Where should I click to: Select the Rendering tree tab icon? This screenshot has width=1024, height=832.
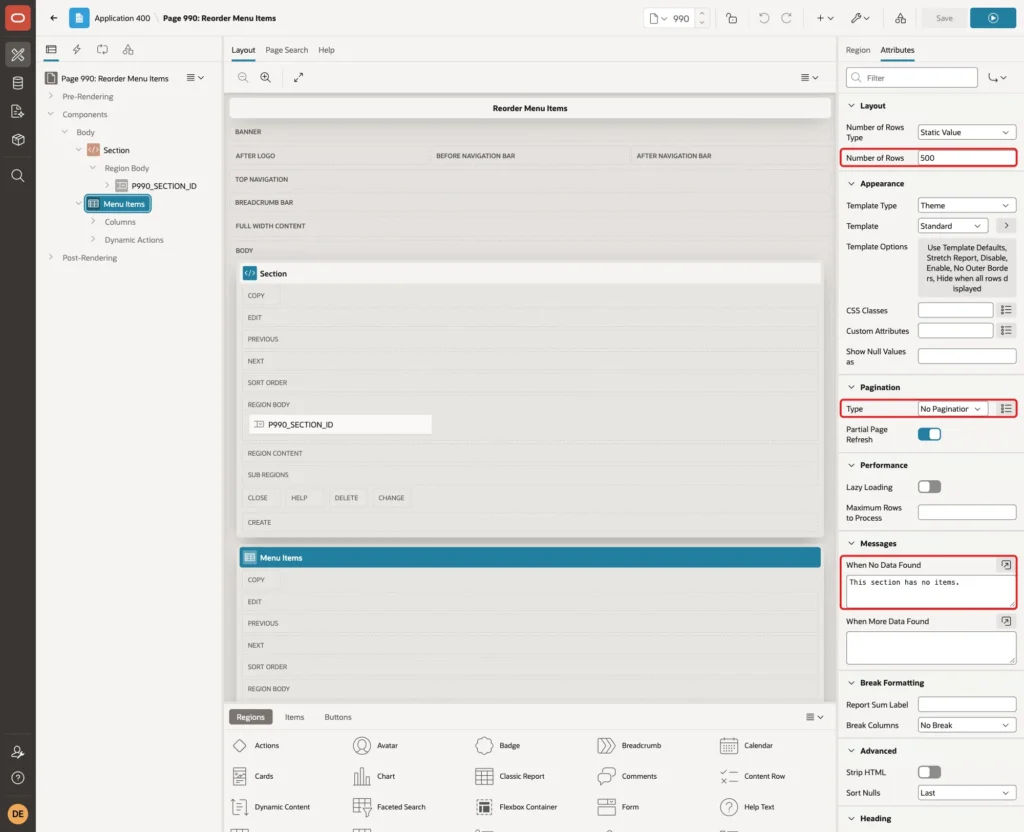tap(51, 50)
